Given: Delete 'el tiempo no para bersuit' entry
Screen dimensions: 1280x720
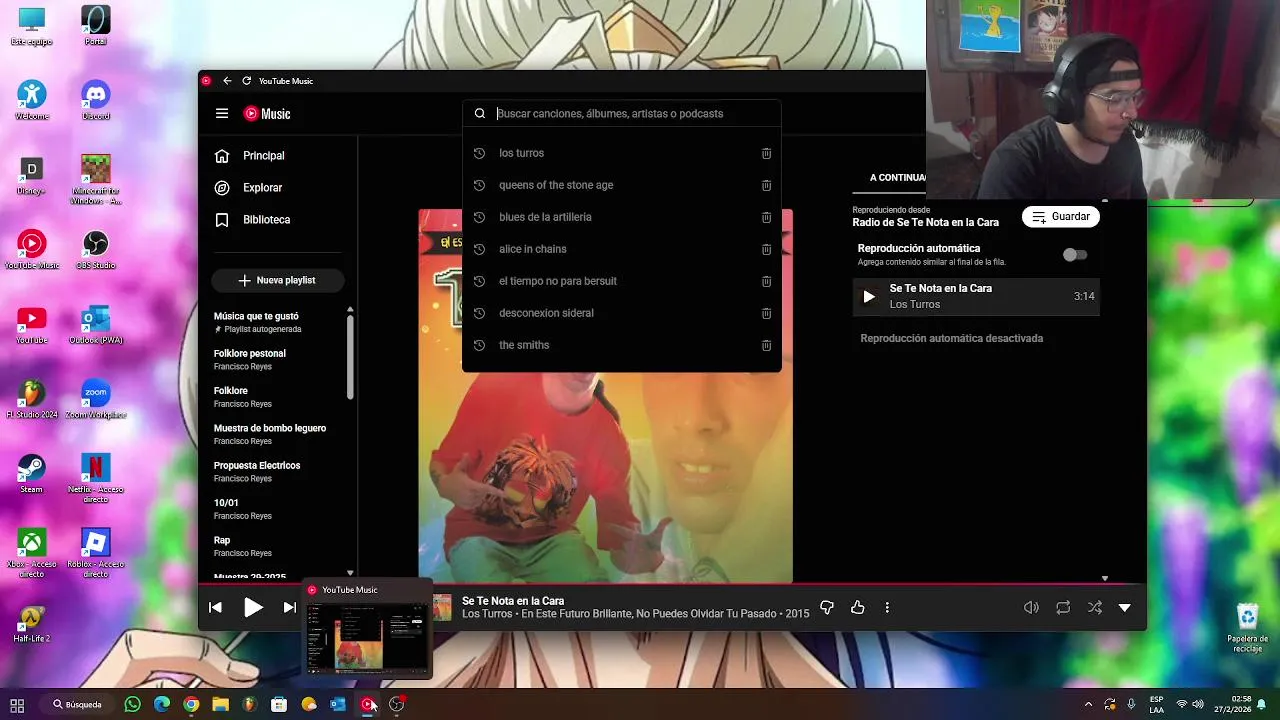Looking at the screenshot, I should (766, 281).
